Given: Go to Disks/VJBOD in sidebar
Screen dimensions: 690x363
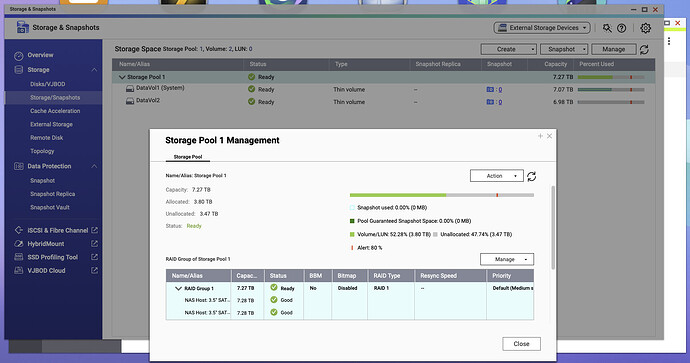Looking at the screenshot, I should [48, 84].
